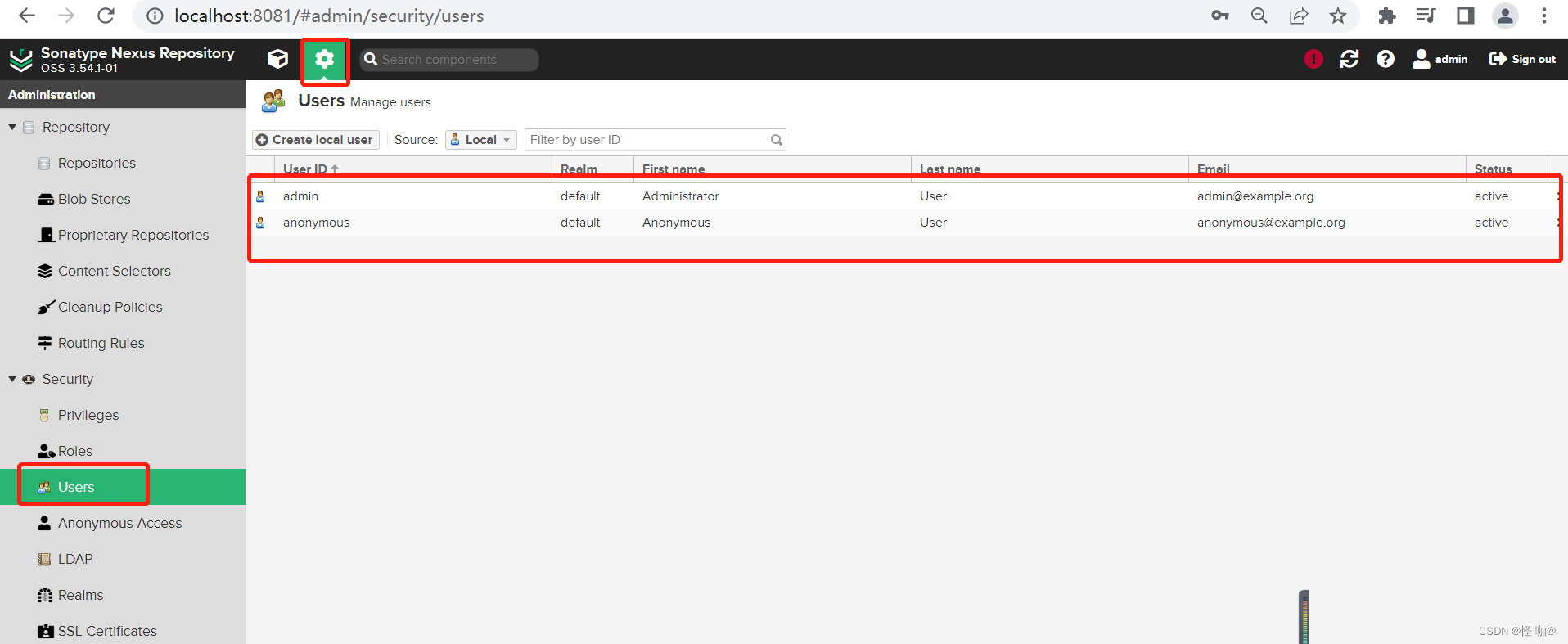Click Create local user button
This screenshot has width=1568, height=644.
tap(315, 140)
